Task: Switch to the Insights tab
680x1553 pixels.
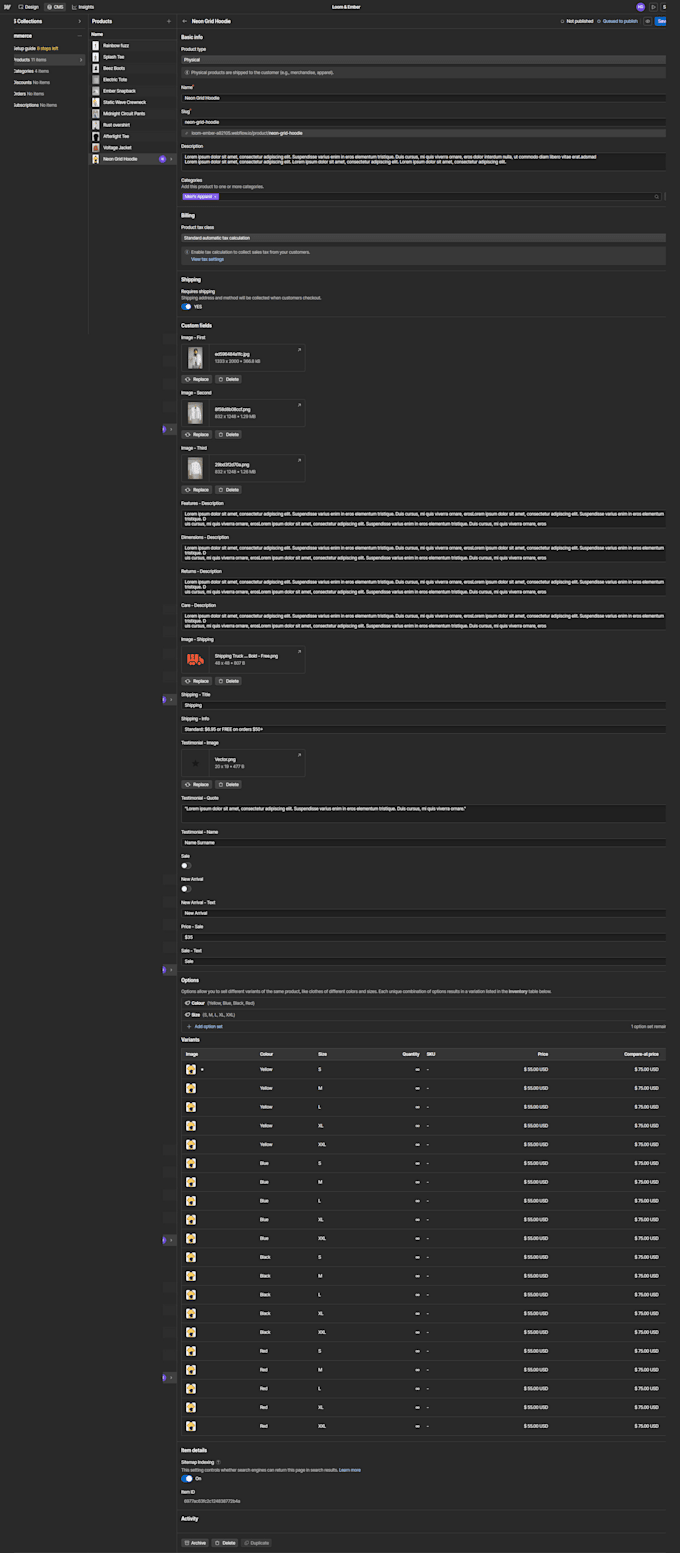Action: [83, 6]
